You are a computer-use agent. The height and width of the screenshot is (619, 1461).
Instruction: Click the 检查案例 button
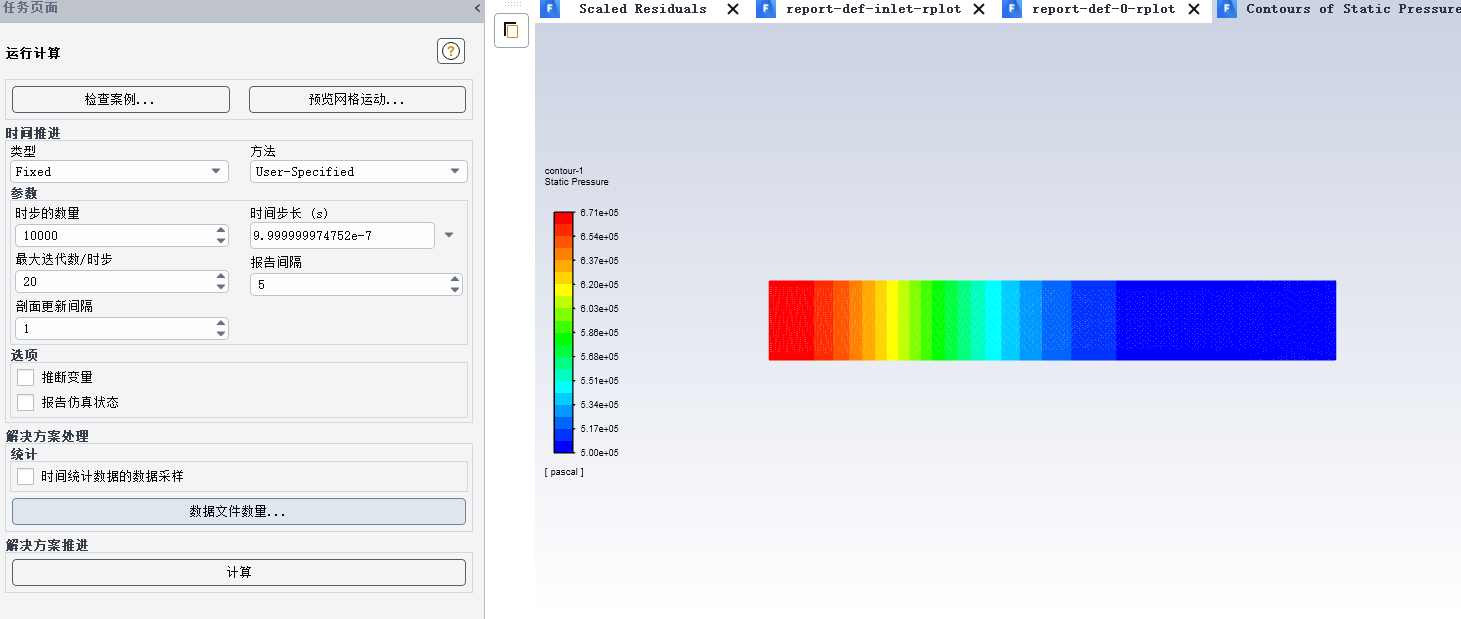(120, 100)
